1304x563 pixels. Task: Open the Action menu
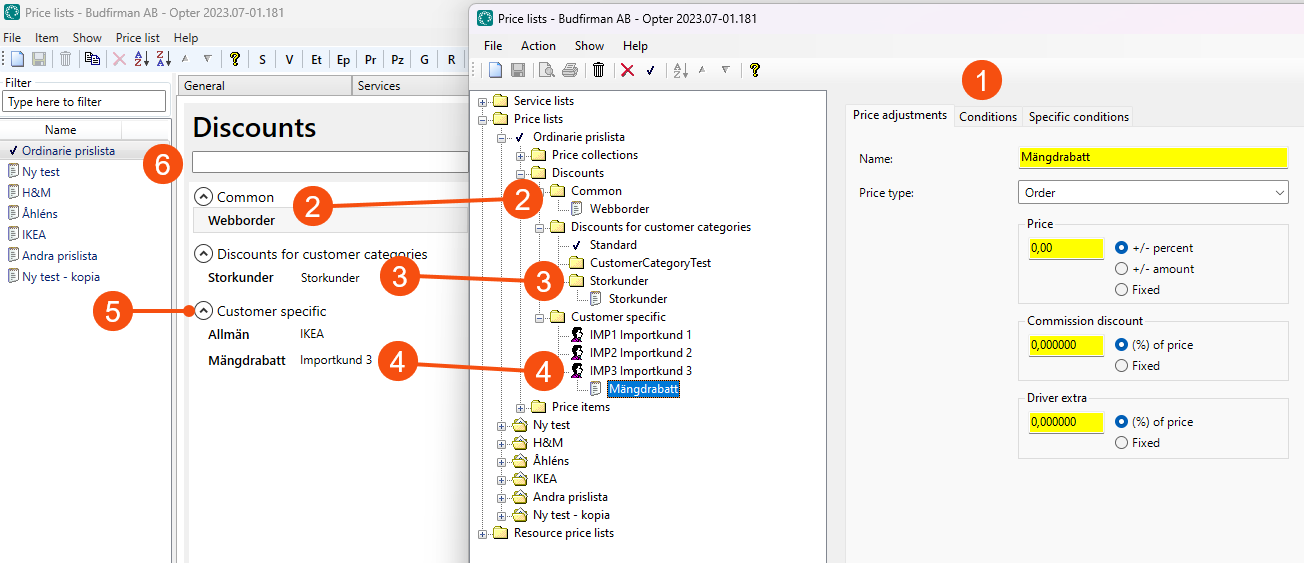[x=538, y=46]
